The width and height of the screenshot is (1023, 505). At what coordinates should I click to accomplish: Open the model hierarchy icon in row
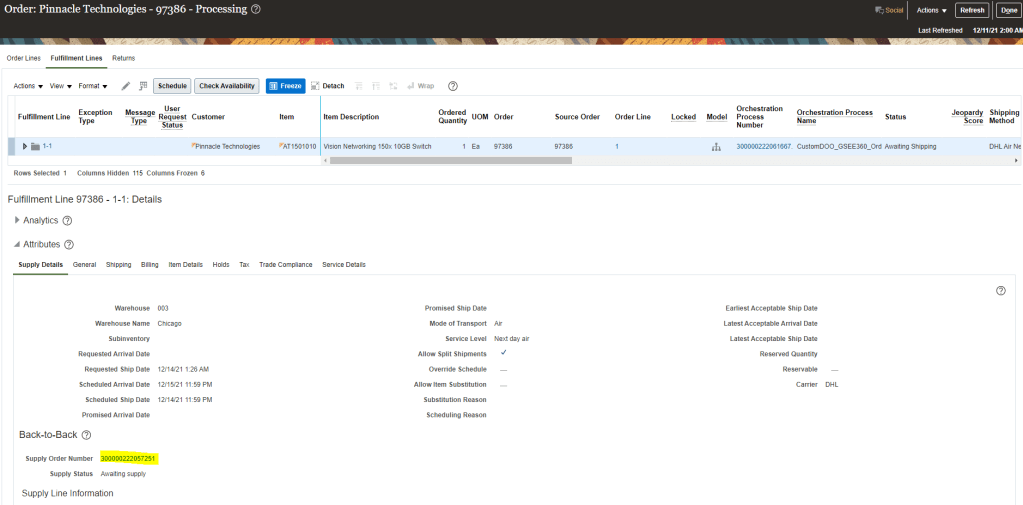(716, 147)
